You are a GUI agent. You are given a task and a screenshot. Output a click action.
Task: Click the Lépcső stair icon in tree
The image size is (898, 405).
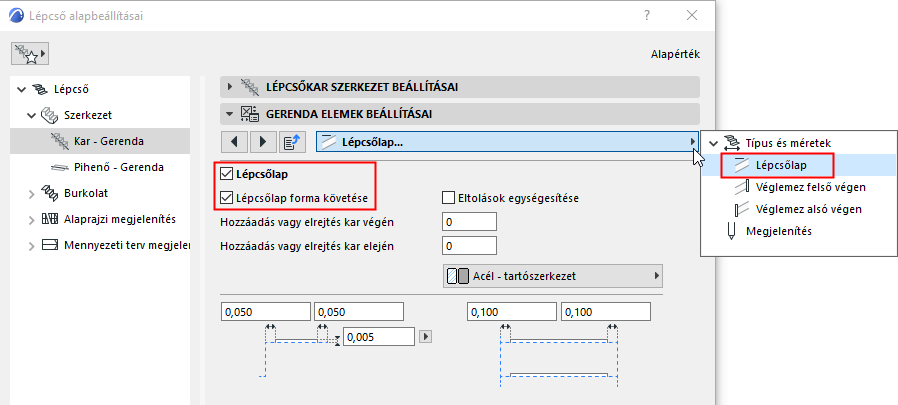[x=40, y=89]
